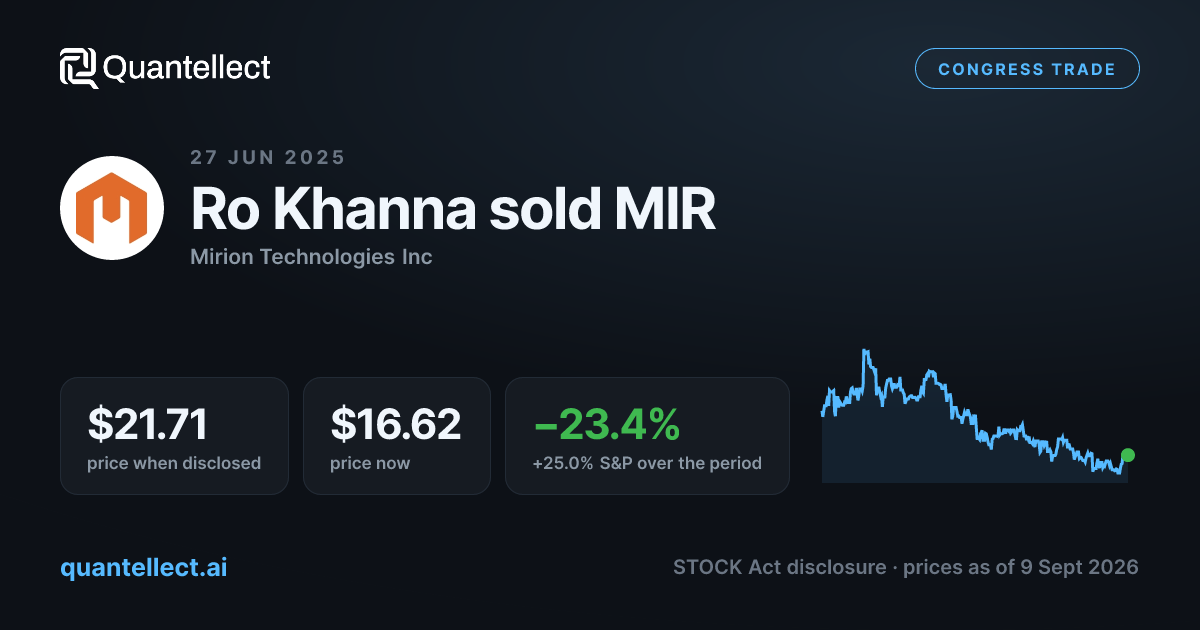
Task: Click the price when disclosed label
Action: pyautogui.click(x=174, y=464)
